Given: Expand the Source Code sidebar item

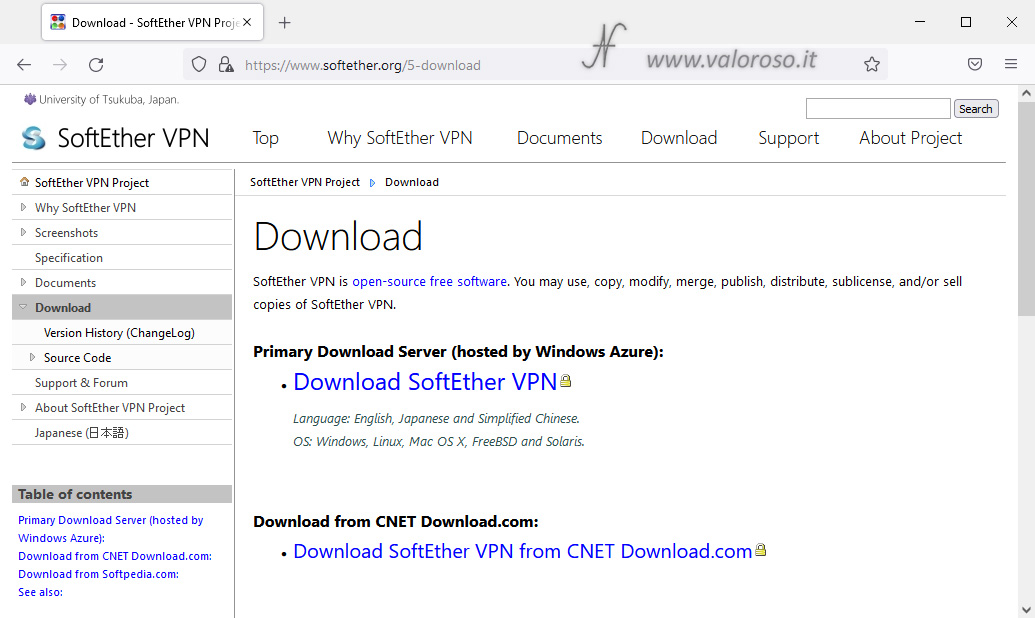Looking at the screenshot, I should point(32,357).
